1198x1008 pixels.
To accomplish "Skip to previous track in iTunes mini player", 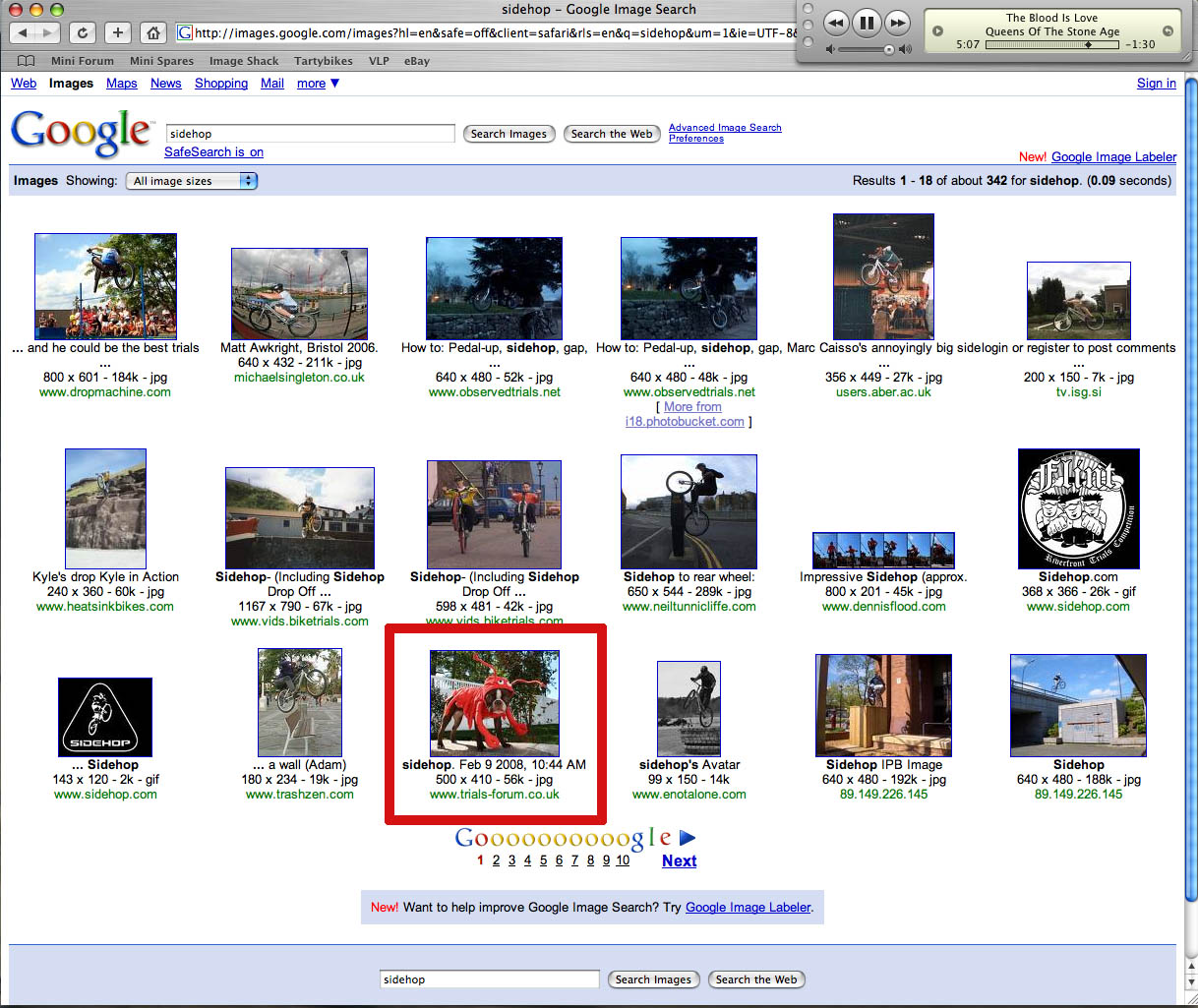I will (835, 22).
